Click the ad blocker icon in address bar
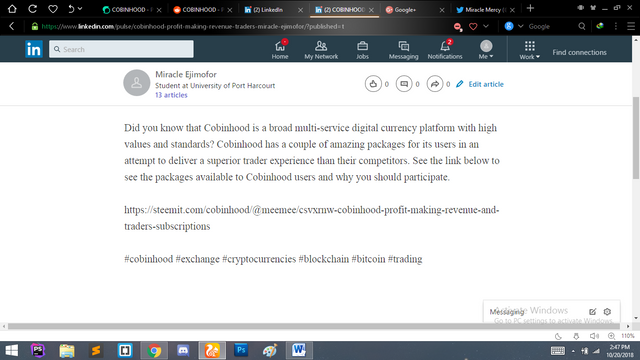The height and width of the screenshot is (360, 640). (x=458, y=27)
